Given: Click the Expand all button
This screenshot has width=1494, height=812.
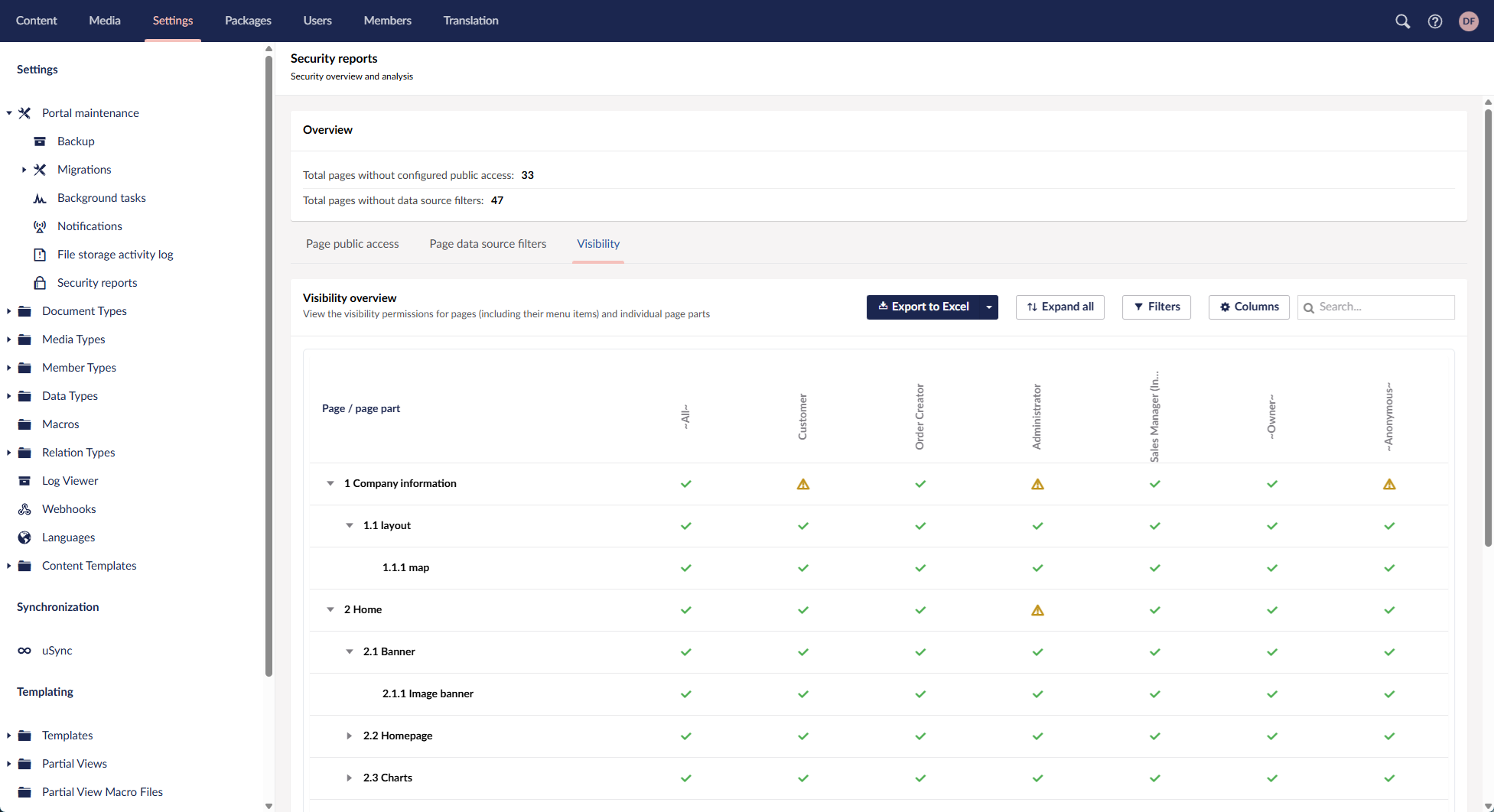Looking at the screenshot, I should [x=1059, y=307].
